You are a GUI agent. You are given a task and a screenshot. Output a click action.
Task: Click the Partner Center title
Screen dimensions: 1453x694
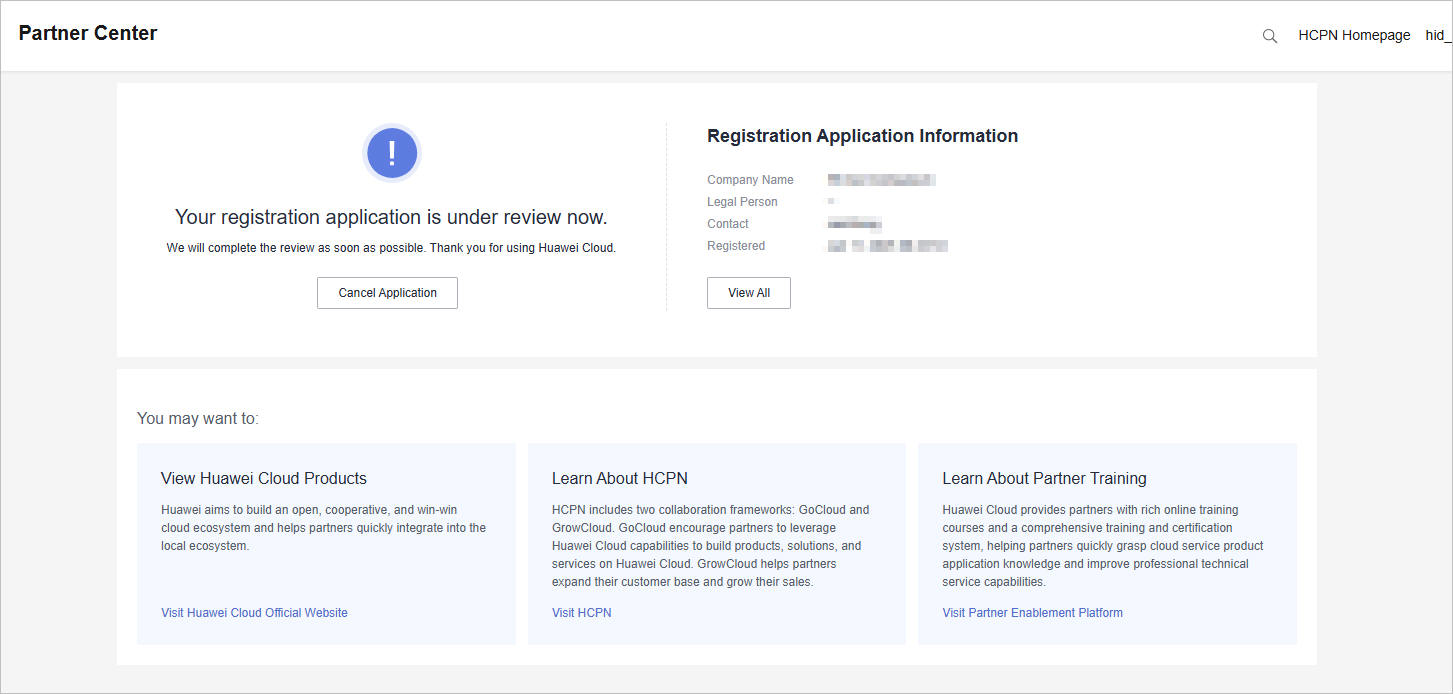pos(88,33)
